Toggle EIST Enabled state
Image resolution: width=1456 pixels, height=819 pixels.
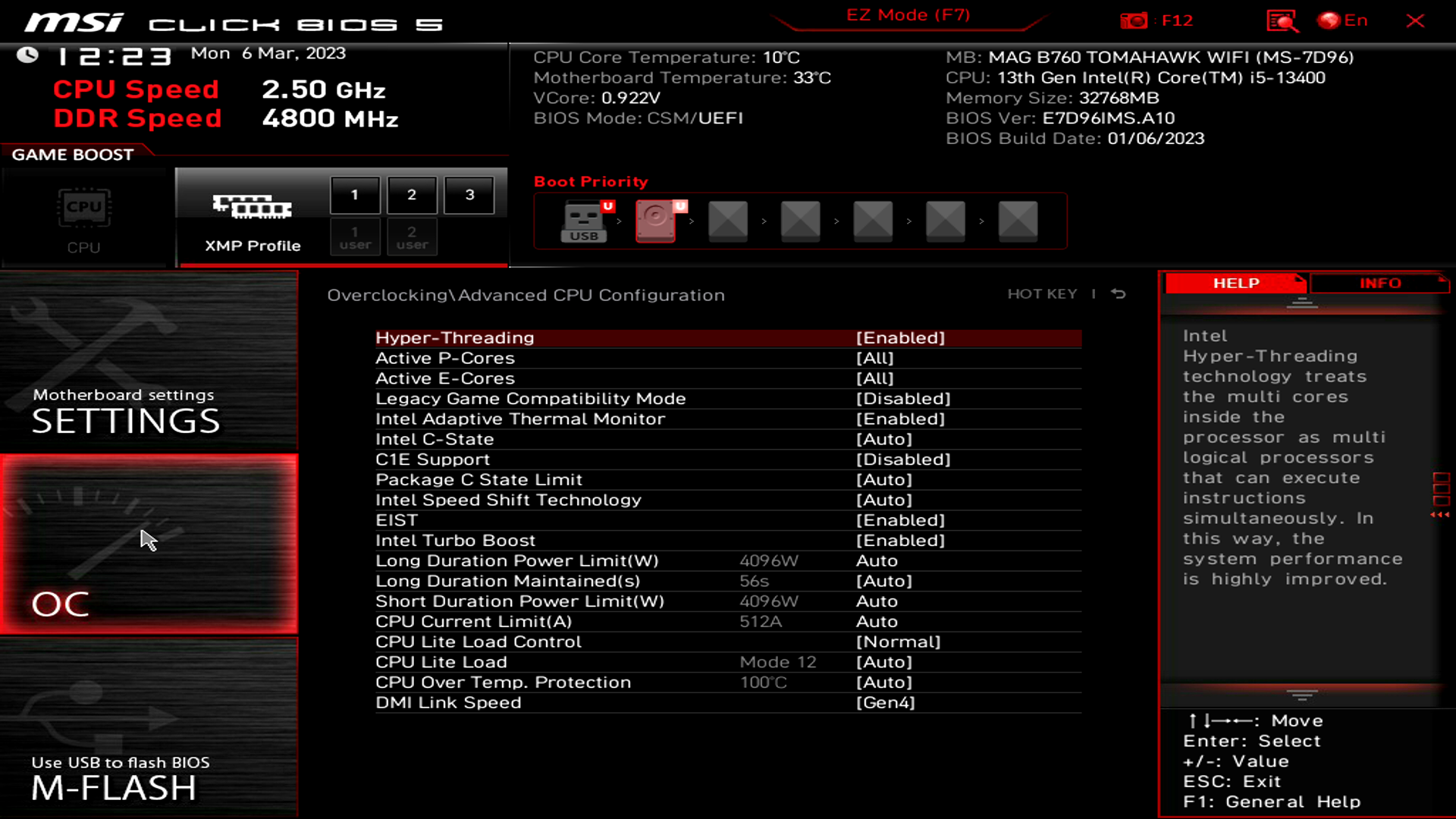point(901,520)
